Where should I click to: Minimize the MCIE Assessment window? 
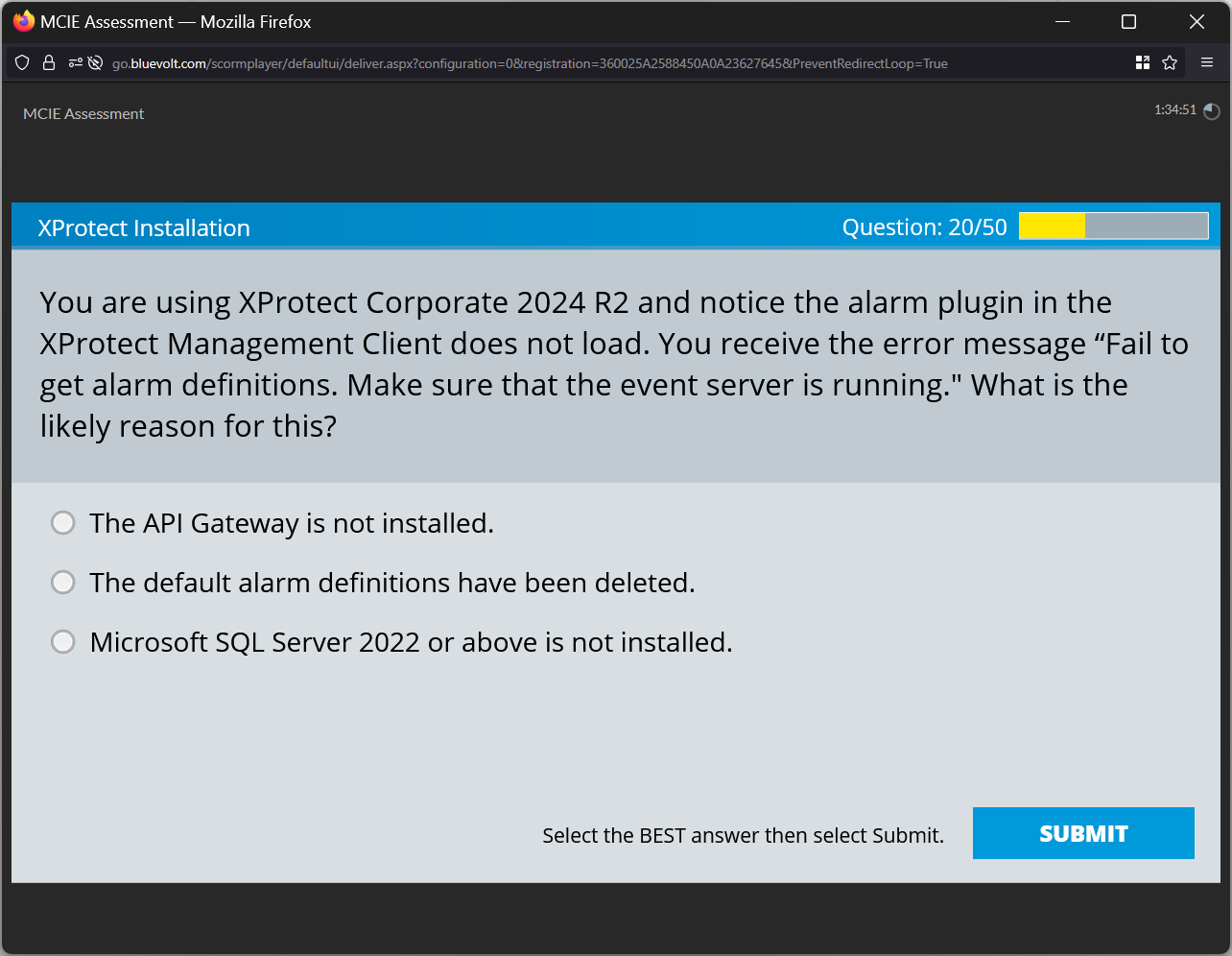click(x=1060, y=21)
